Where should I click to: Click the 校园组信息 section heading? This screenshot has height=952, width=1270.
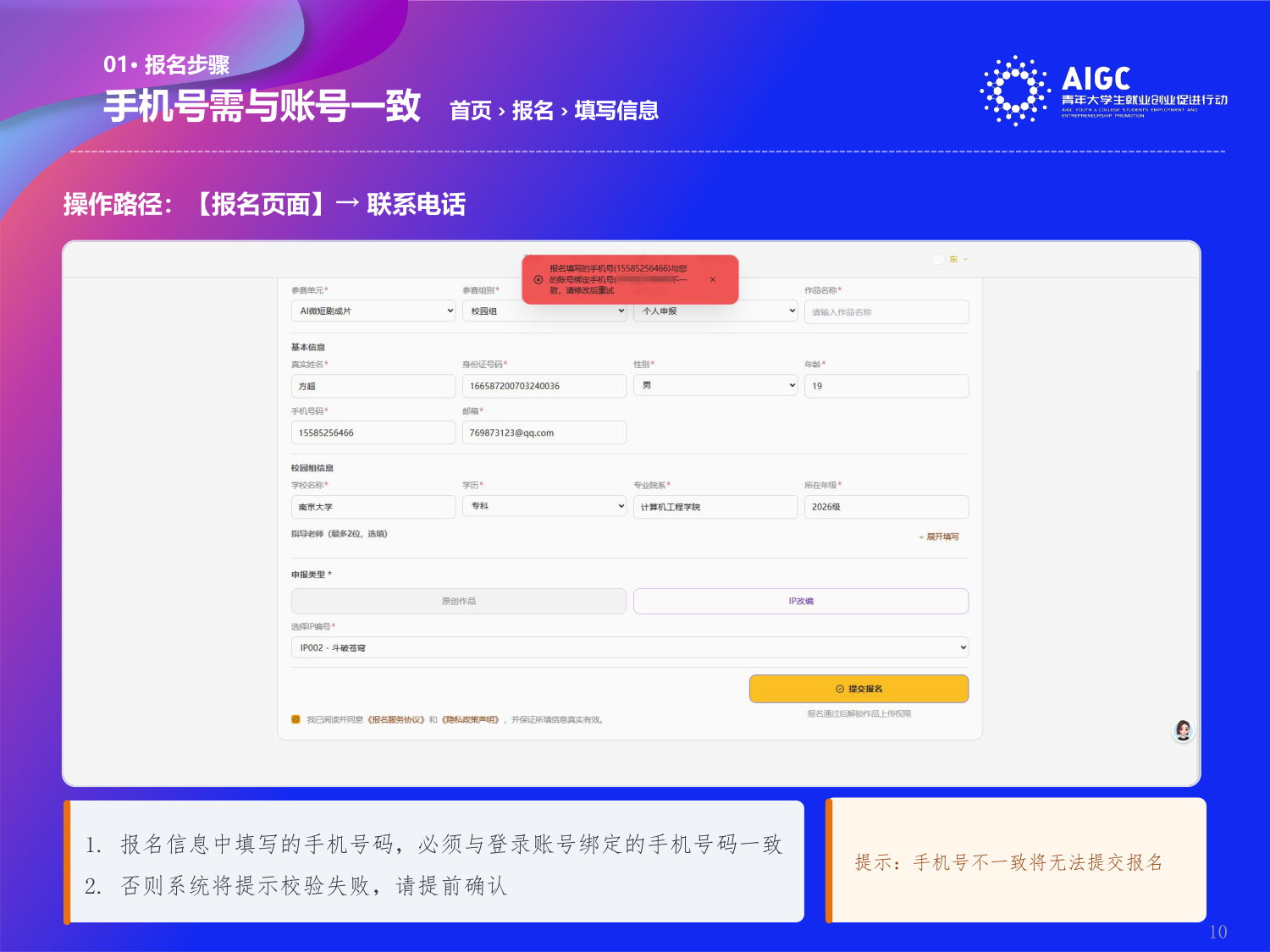tap(312, 468)
